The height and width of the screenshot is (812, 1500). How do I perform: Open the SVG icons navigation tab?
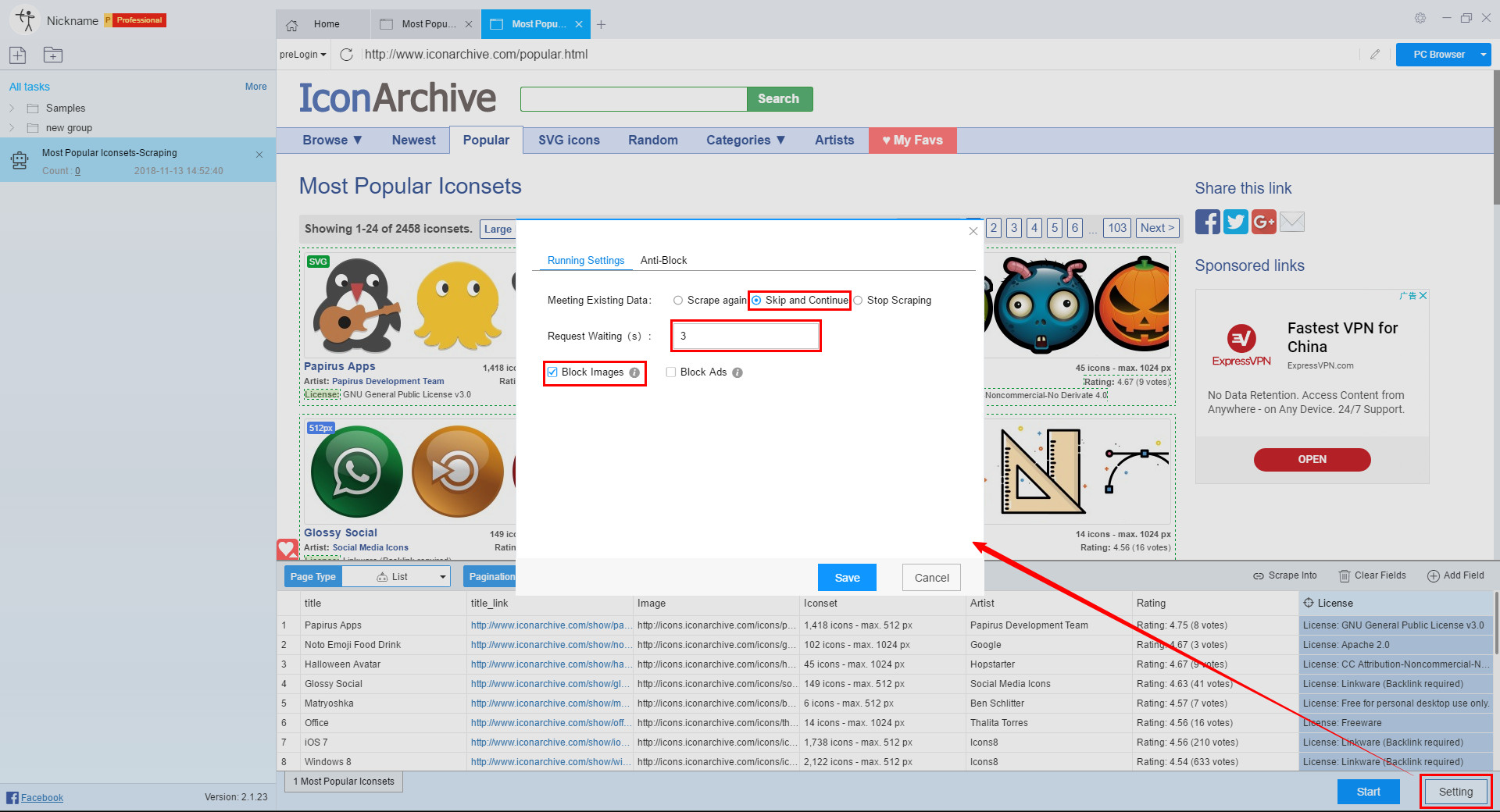(568, 140)
